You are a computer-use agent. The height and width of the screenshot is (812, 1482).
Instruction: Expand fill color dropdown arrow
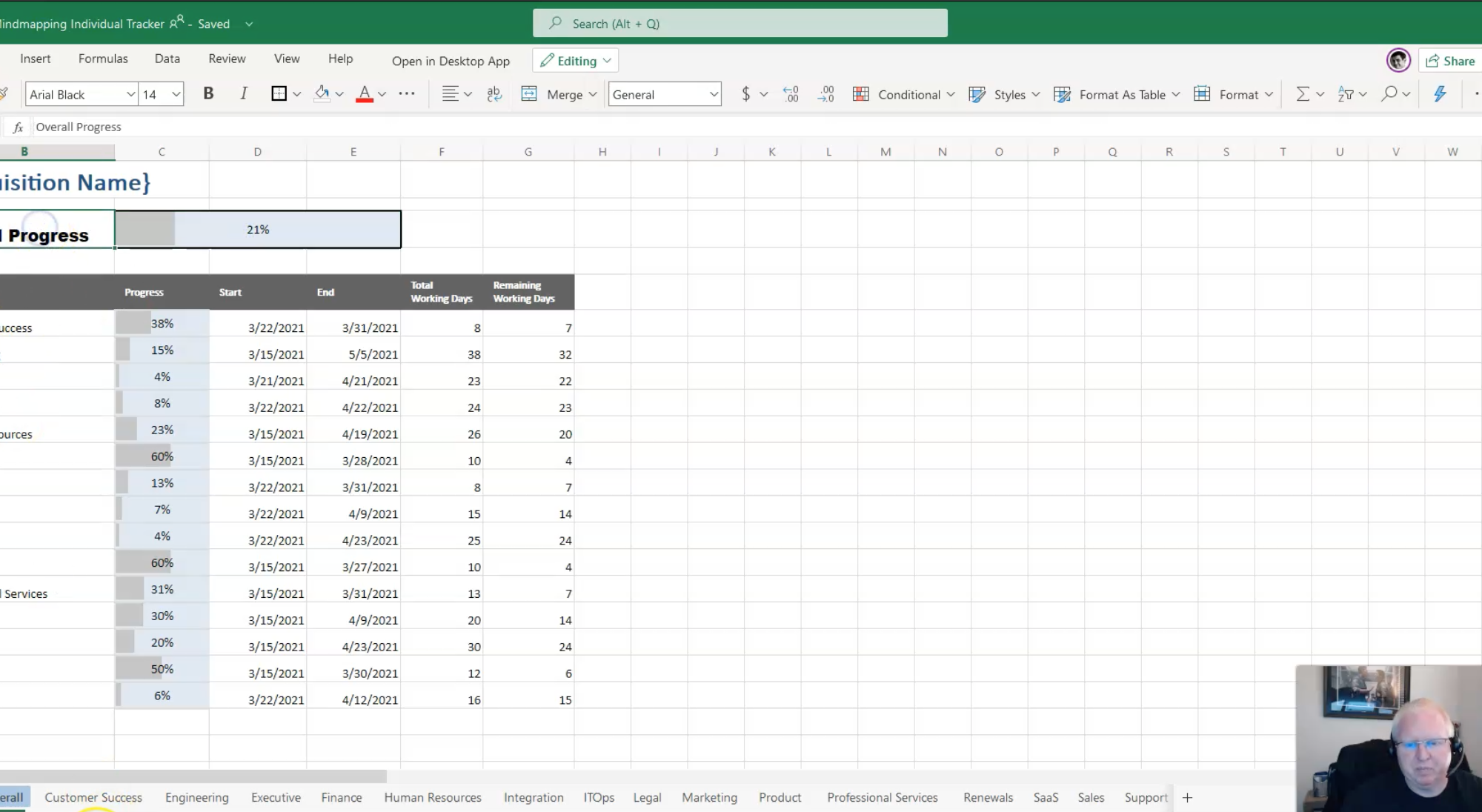[339, 94]
